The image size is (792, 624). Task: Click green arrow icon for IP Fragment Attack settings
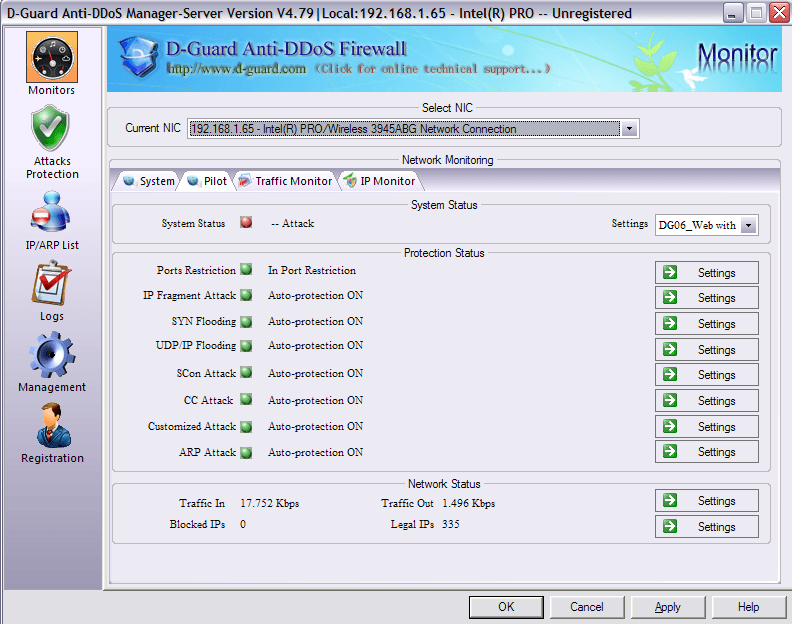pyautogui.click(x=670, y=297)
